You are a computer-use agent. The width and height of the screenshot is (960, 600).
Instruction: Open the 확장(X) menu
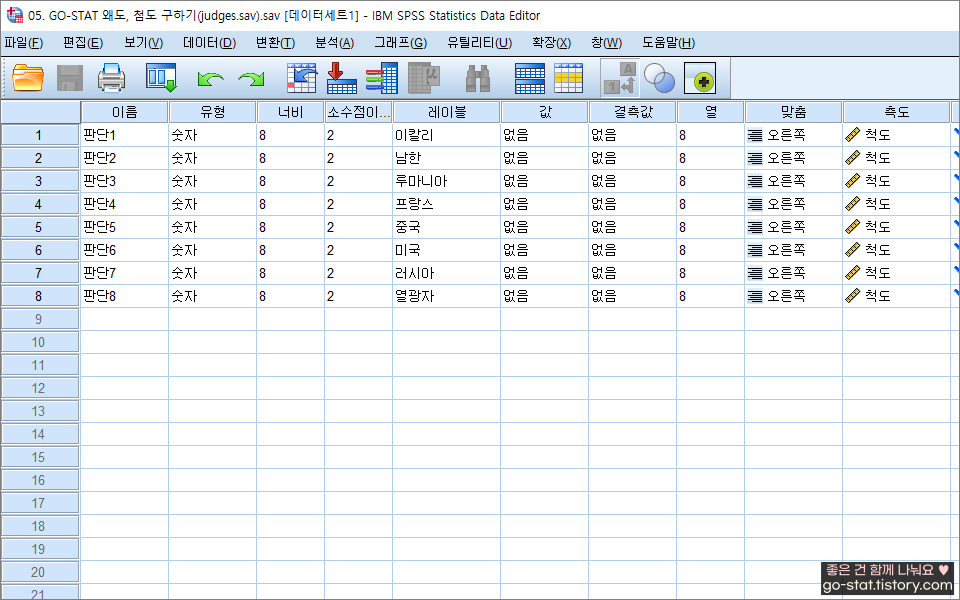[552, 43]
